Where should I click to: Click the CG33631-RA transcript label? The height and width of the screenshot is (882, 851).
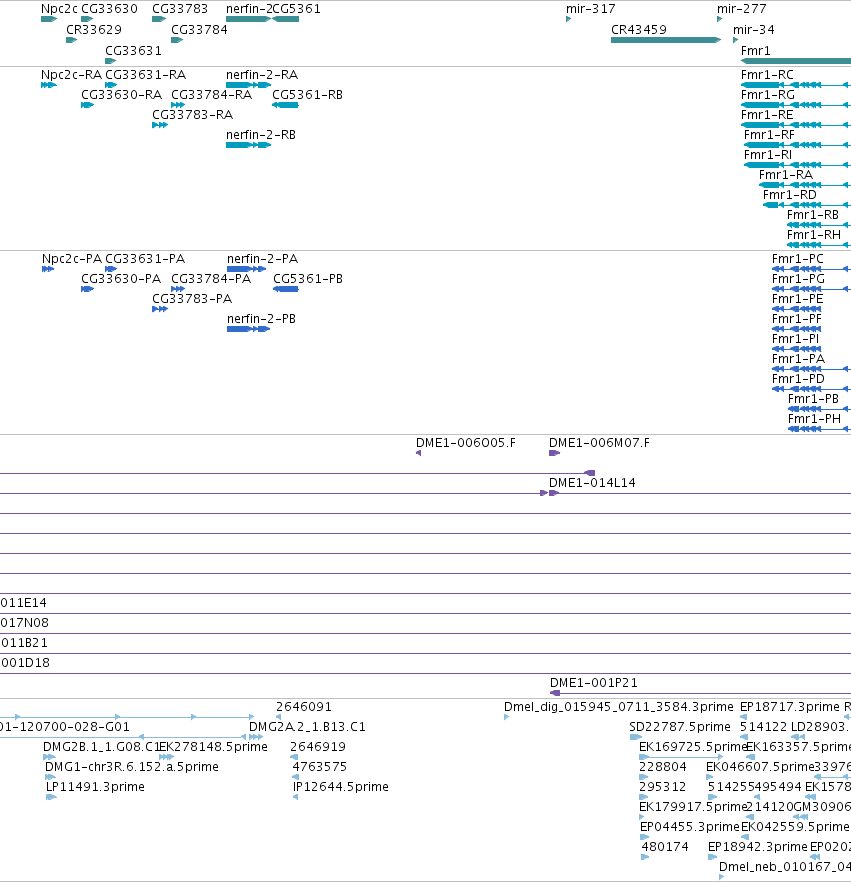pyautogui.click(x=146, y=75)
